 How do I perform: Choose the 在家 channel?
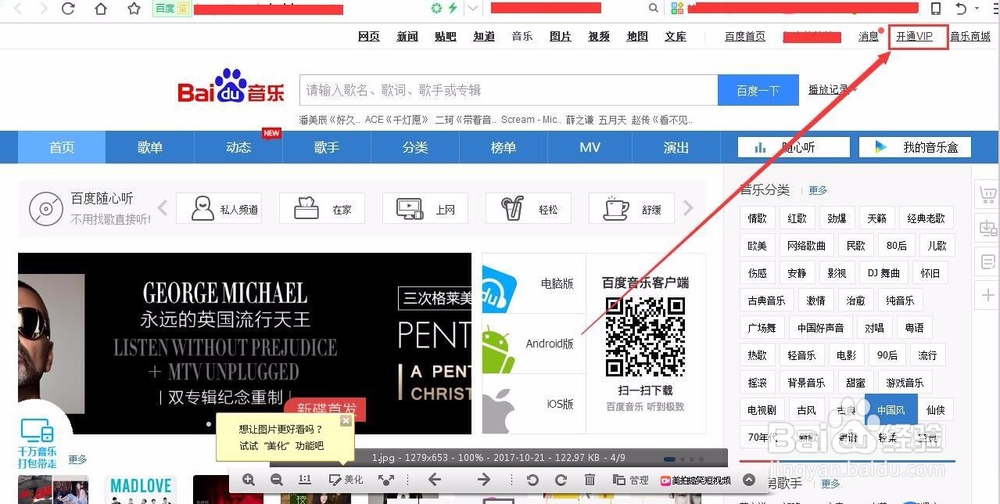click(x=322, y=209)
